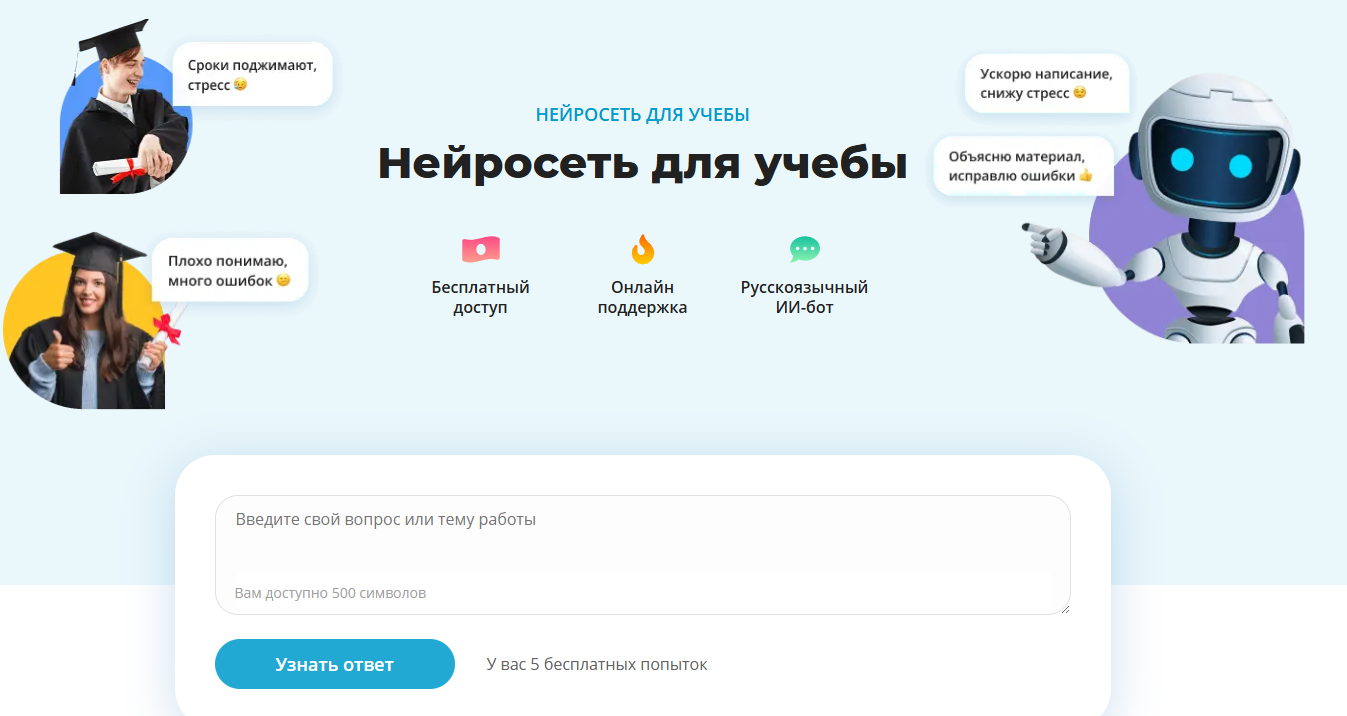1347x716 pixels.
Task: Select the thumbs-up student photo
Action: [85, 330]
